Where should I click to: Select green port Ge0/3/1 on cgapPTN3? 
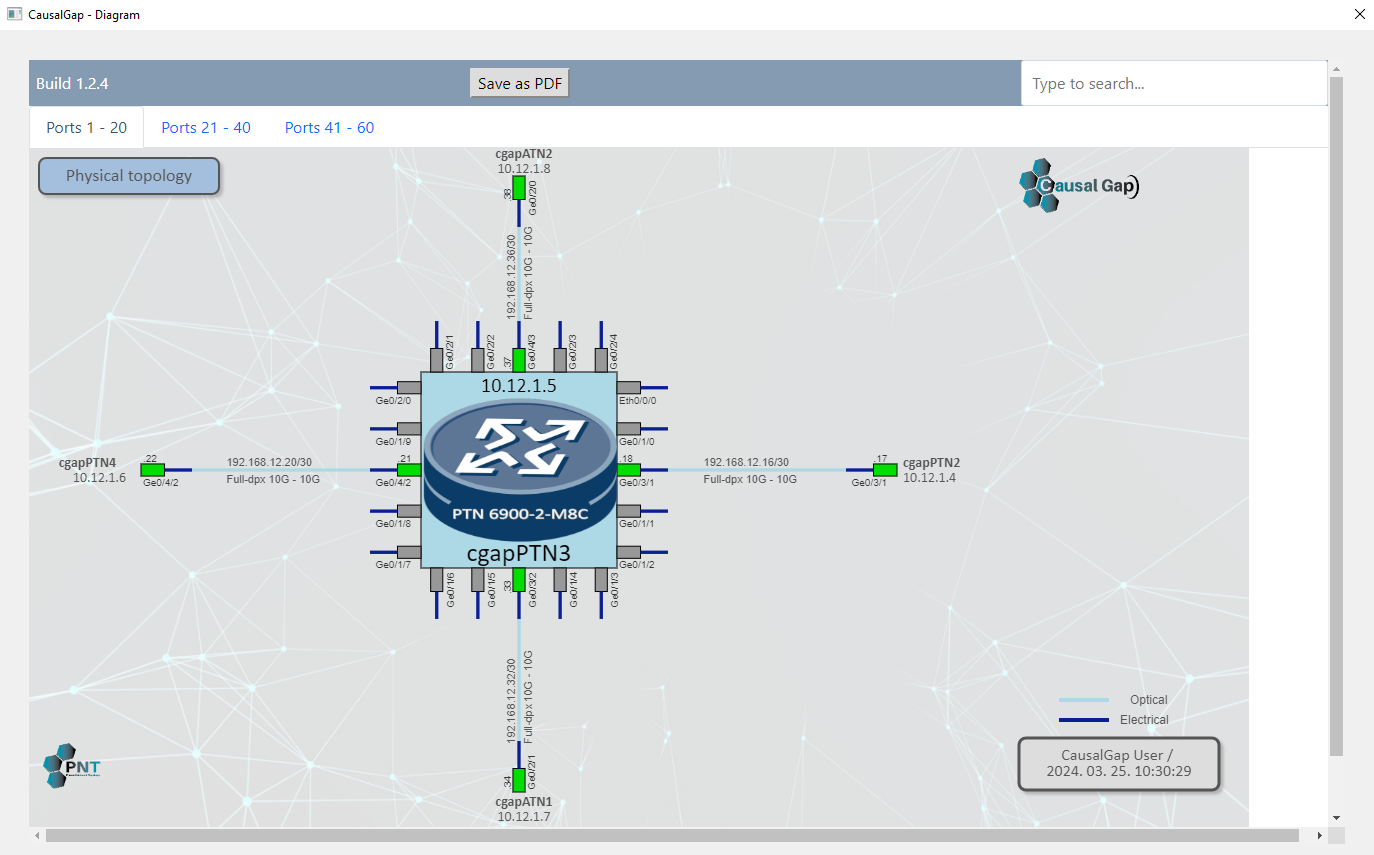629,470
